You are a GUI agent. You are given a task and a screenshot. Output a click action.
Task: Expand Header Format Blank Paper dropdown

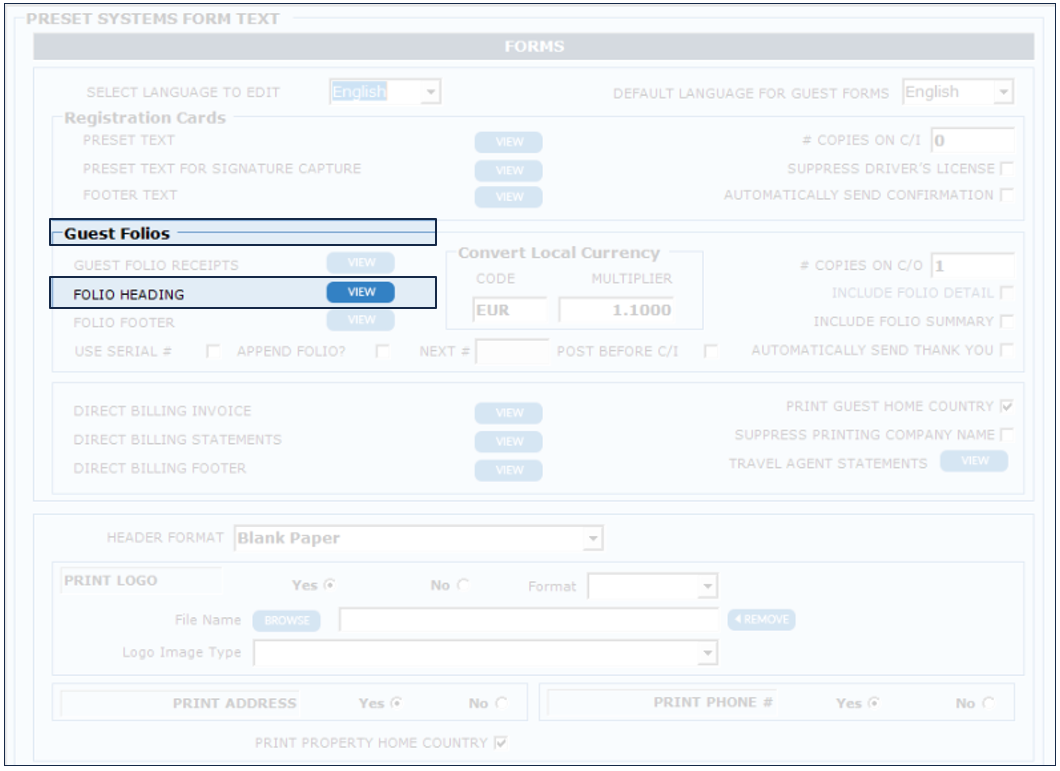click(594, 539)
